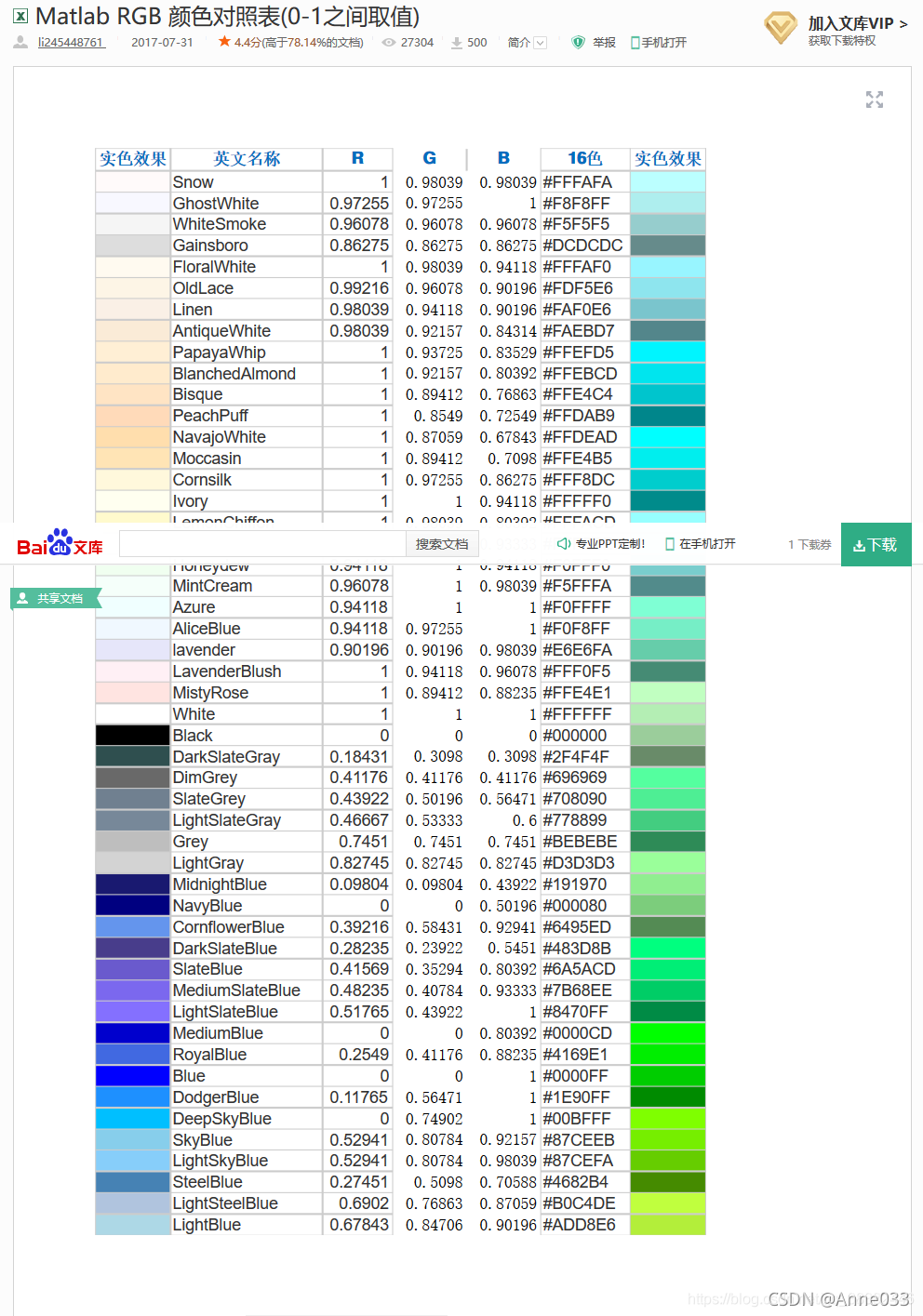Image resolution: width=923 pixels, height=1316 pixels.
Task: Click the SteelBlue color swatch
Action: point(132,1181)
